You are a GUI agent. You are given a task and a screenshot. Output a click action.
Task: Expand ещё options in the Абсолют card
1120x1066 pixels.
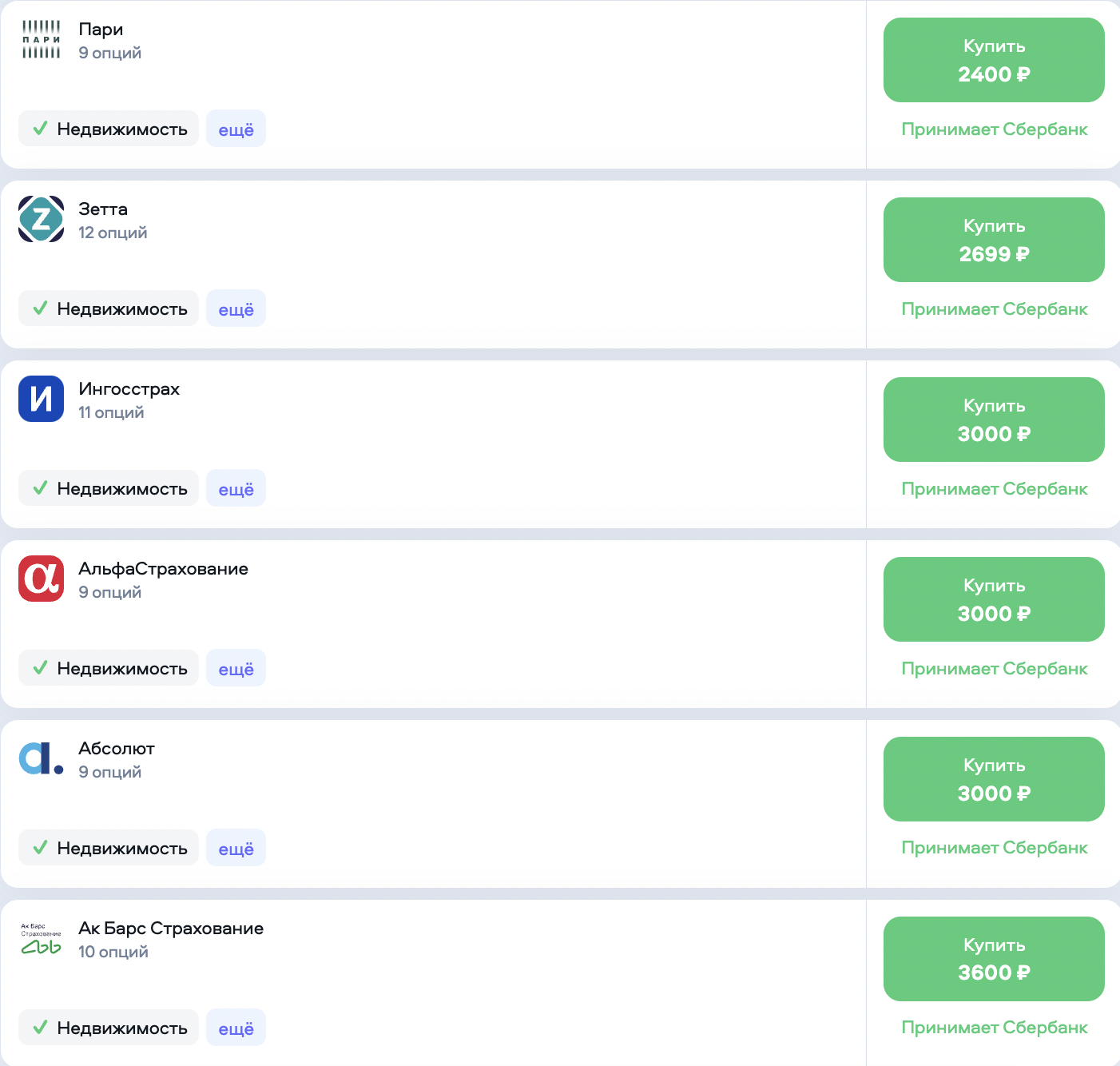[x=236, y=848]
